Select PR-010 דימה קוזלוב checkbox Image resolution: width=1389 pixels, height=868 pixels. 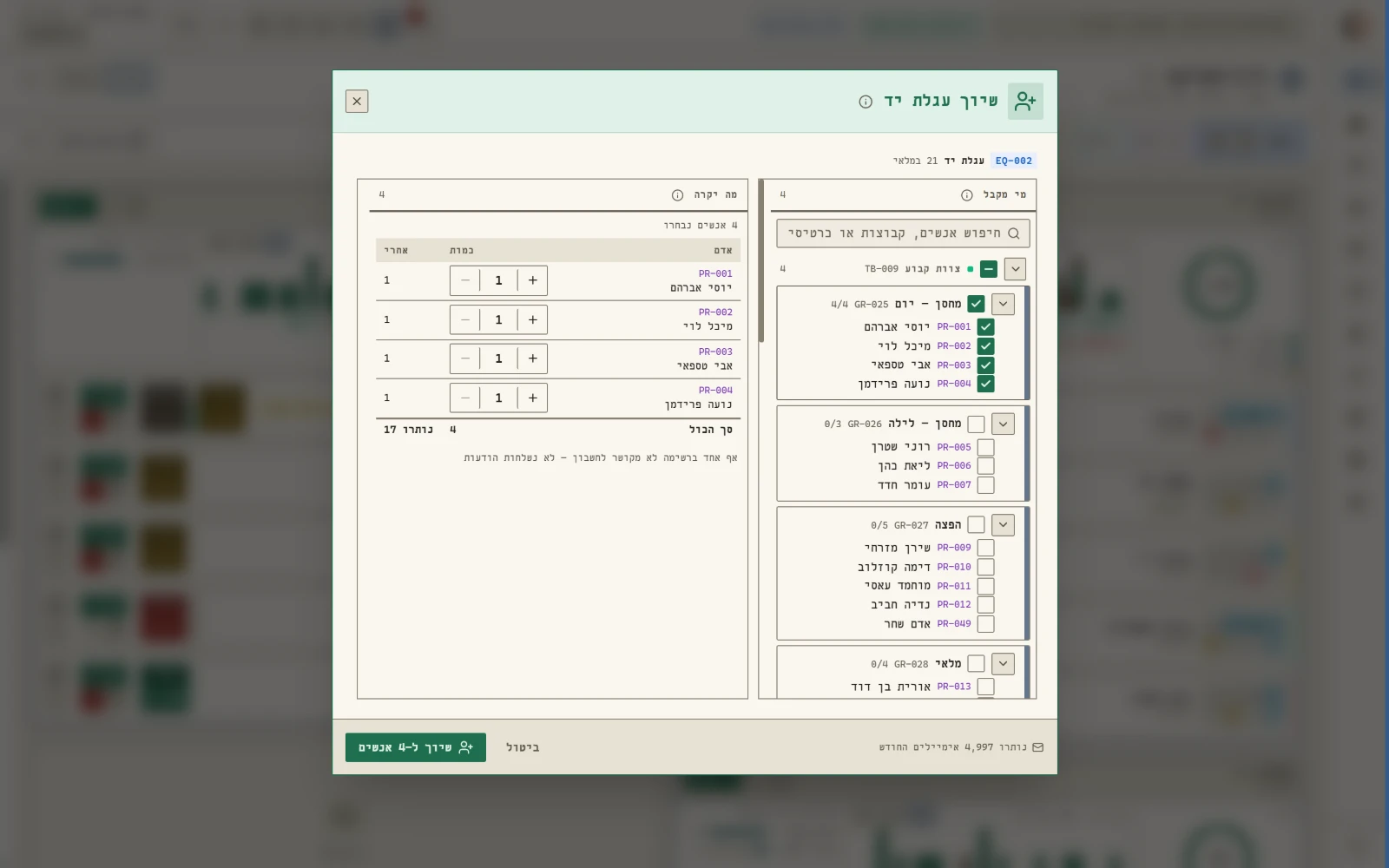(985, 568)
